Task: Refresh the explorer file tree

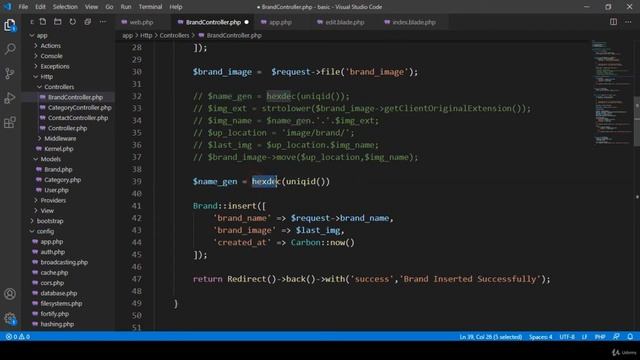Action: point(73,22)
